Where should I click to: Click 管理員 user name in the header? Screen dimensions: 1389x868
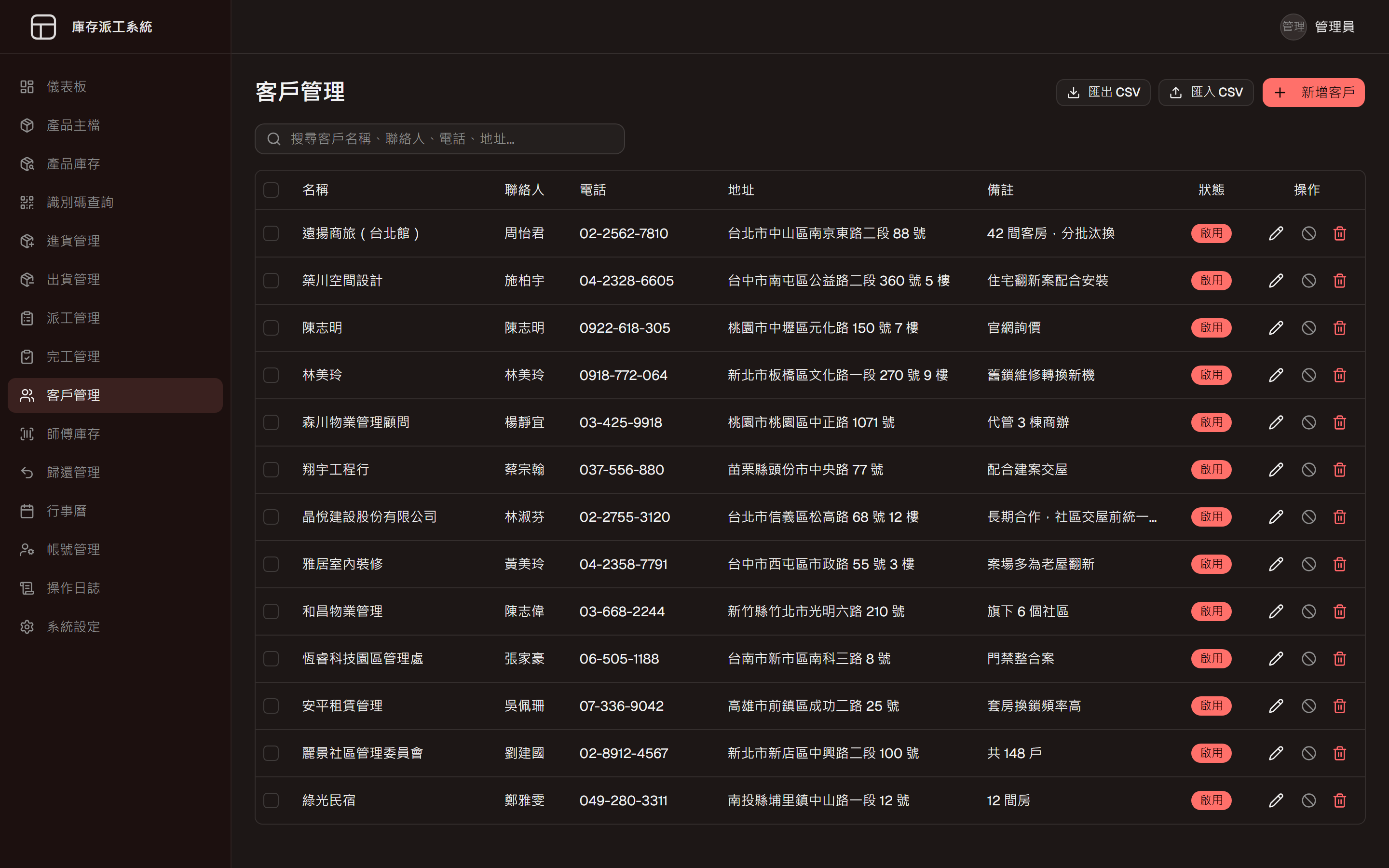1335,27
